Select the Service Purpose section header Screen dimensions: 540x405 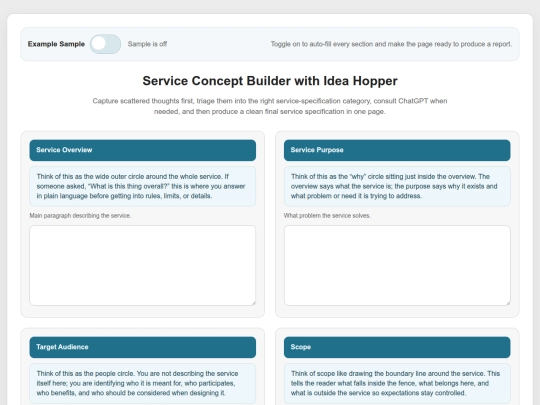397,150
